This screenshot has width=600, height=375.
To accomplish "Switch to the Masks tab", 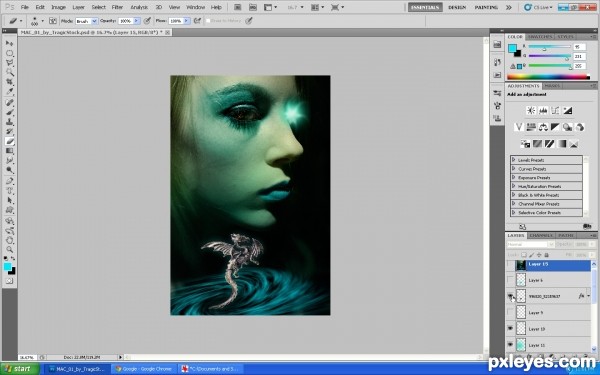I will coord(552,86).
